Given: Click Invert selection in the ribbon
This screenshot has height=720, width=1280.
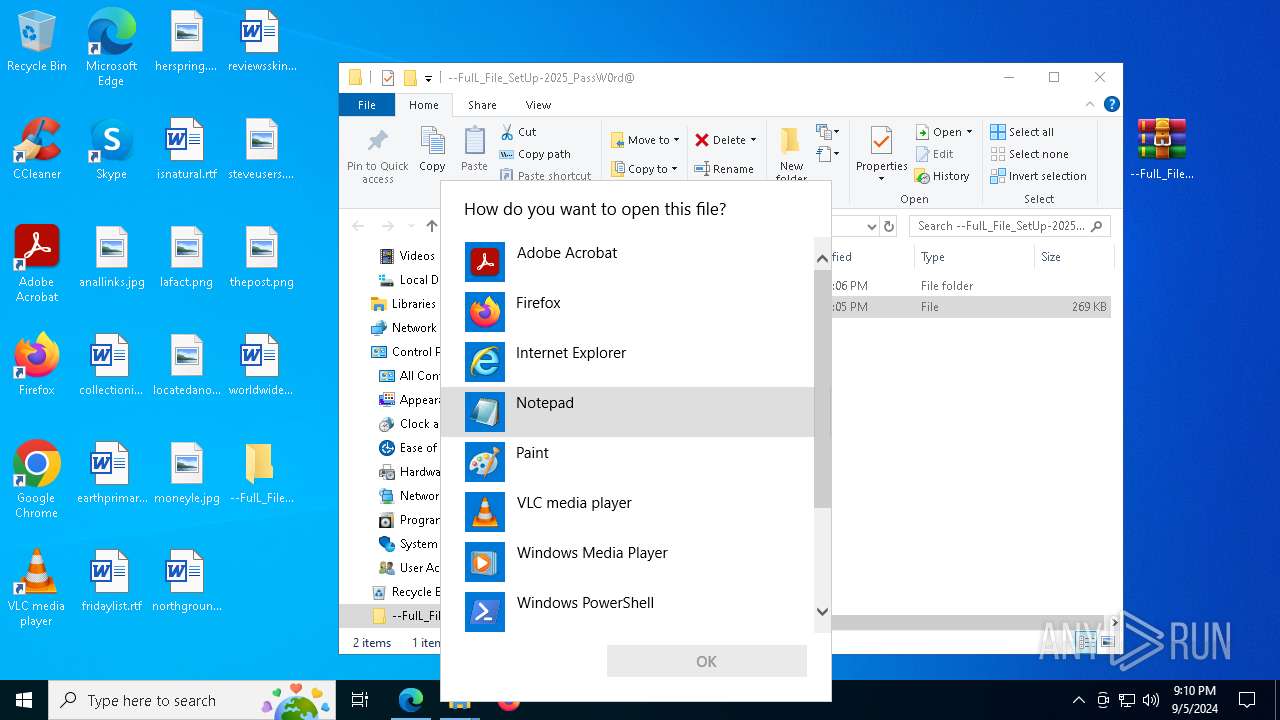Looking at the screenshot, I should click(x=1038, y=176).
